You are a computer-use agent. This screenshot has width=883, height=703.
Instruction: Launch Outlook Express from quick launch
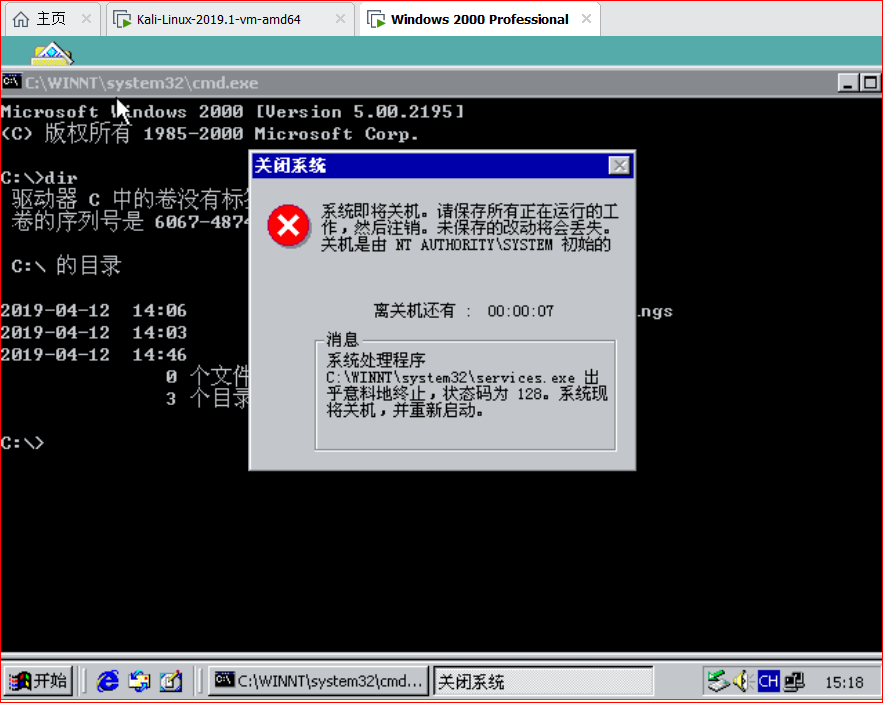tap(139, 681)
